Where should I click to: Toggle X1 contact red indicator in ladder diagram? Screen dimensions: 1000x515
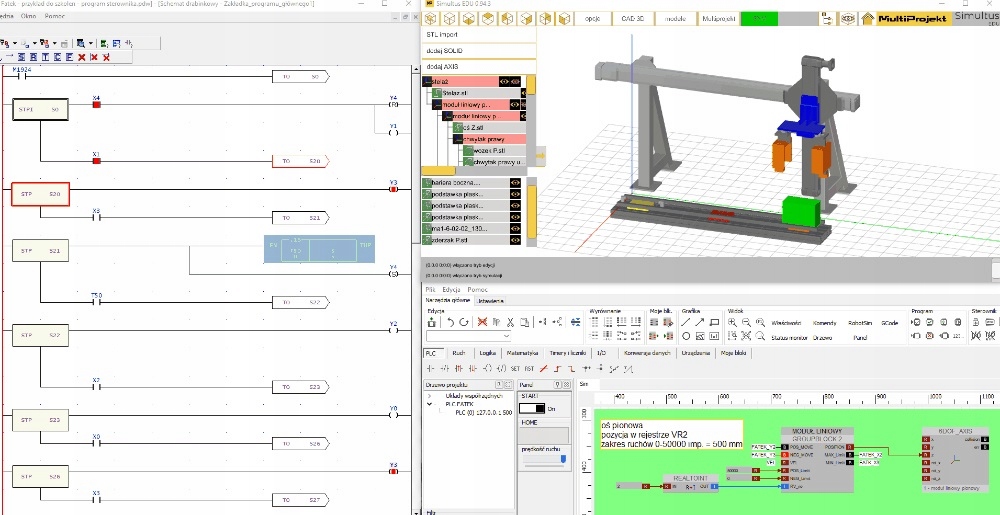pos(97,161)
